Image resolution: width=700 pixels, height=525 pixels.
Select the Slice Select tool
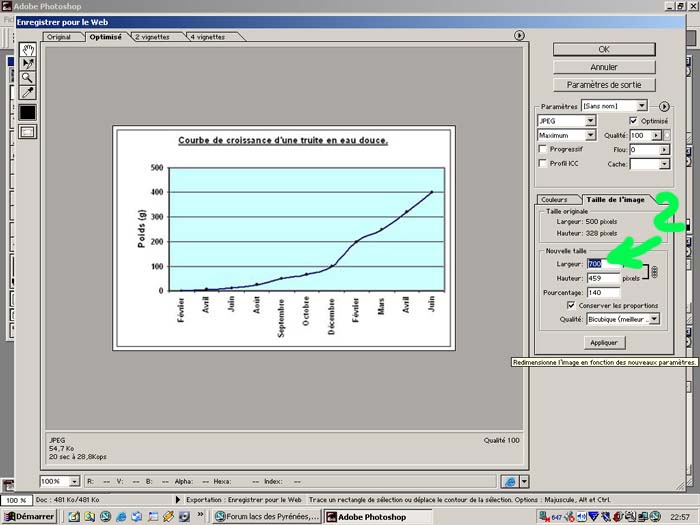[x=28, y=63]
